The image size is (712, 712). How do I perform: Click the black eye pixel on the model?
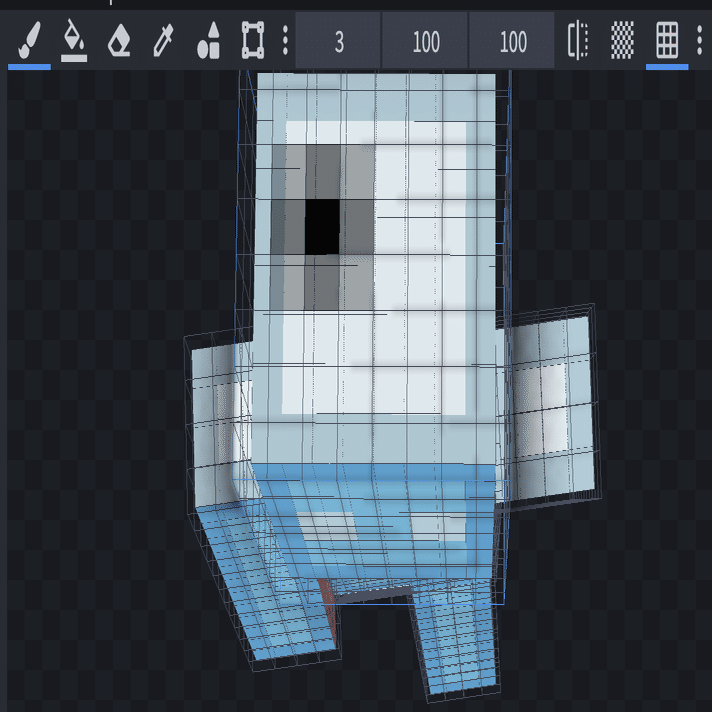pos(322,227)
